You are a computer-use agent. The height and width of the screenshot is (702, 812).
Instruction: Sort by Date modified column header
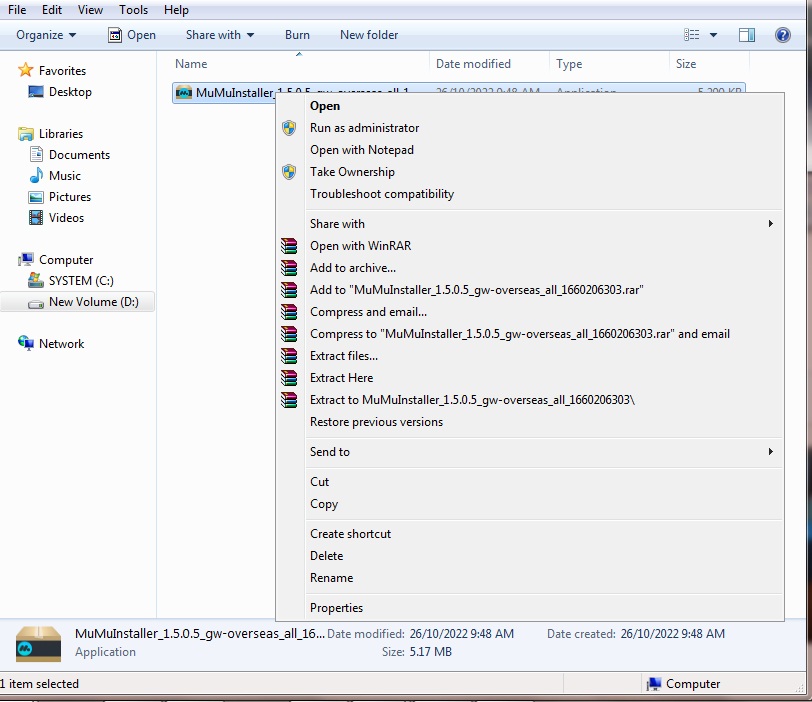pos(473,64)
